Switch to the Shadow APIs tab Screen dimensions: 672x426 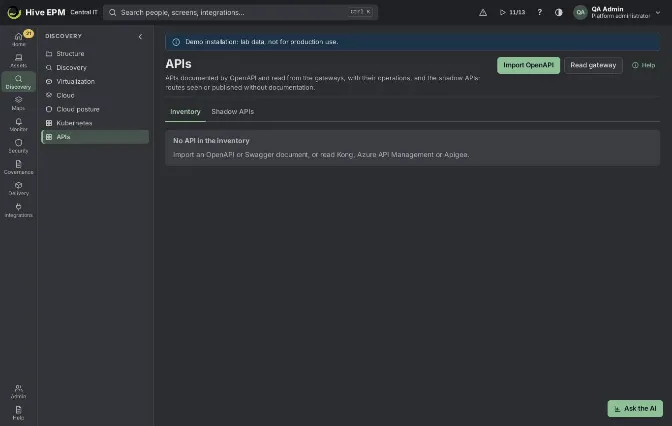(232, 111)
